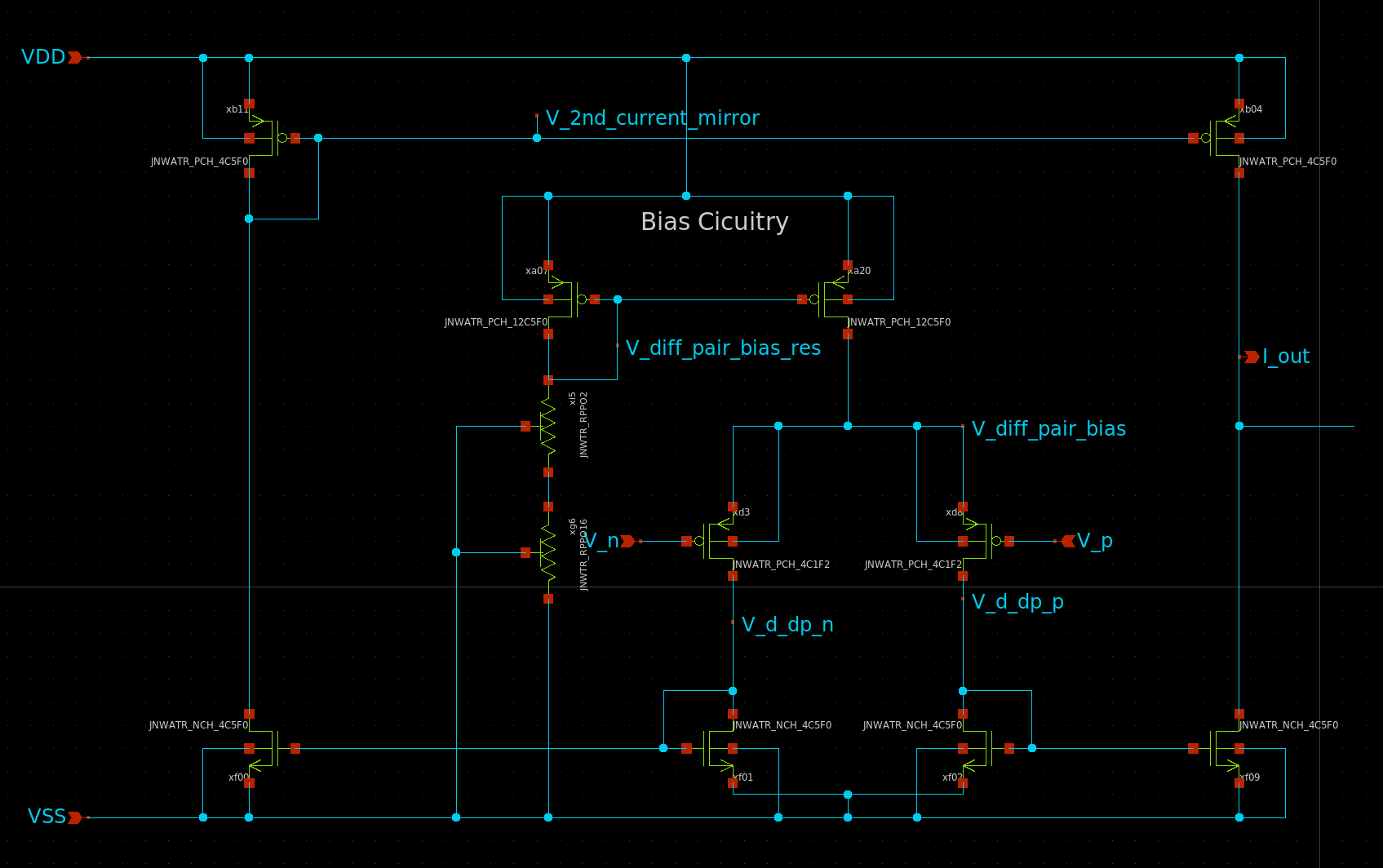Click the xf01 NMOS transistor symbol

(714, 748)
